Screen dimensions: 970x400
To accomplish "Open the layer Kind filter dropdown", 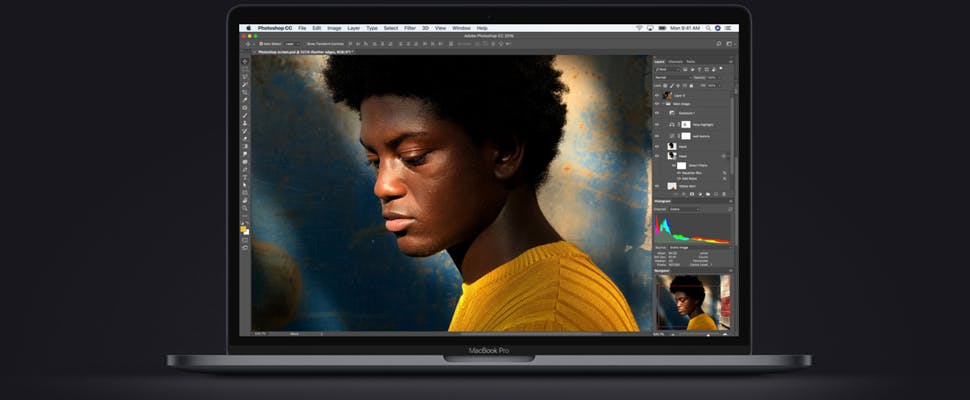I will [x=667, y=69].
